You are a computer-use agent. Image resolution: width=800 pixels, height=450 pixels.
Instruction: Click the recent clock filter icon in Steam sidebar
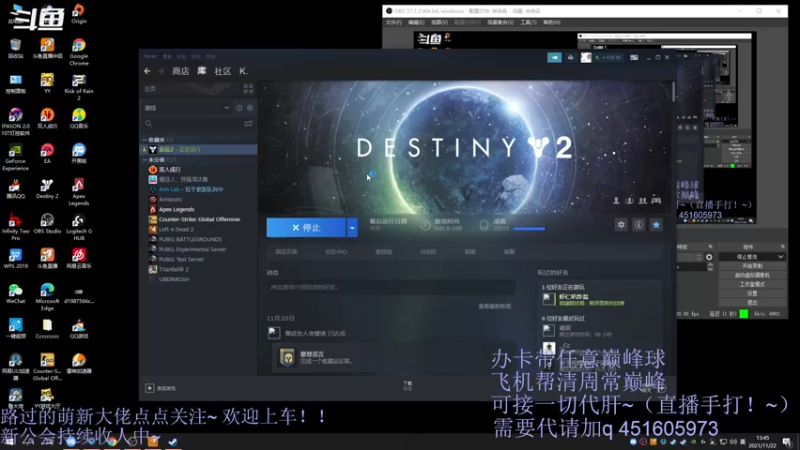coord(239,108)
